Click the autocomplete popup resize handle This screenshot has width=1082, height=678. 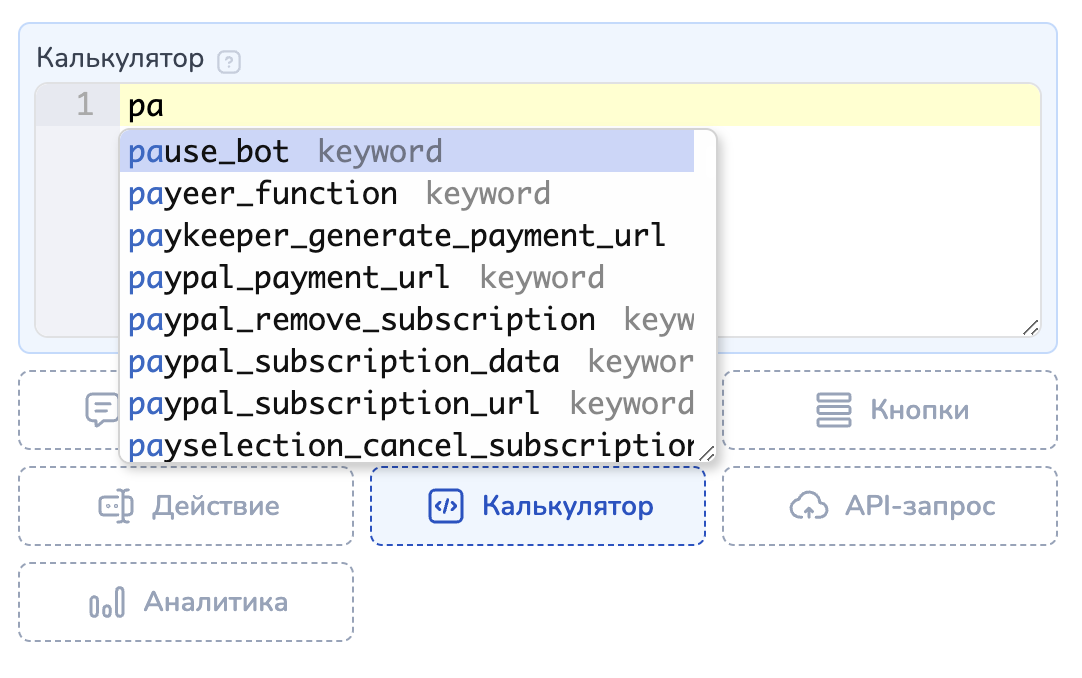tap(707, 453)
